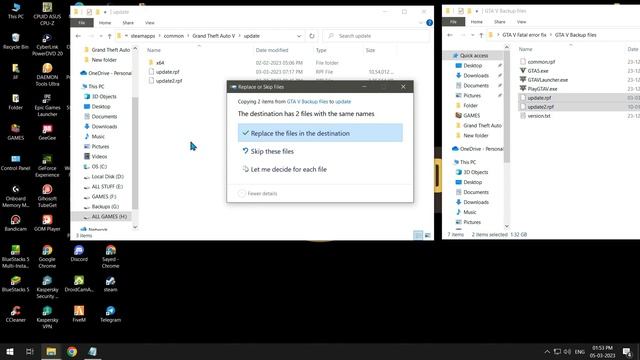
Task: Open View tab in GTA V Backup files window
Action: 522,22
